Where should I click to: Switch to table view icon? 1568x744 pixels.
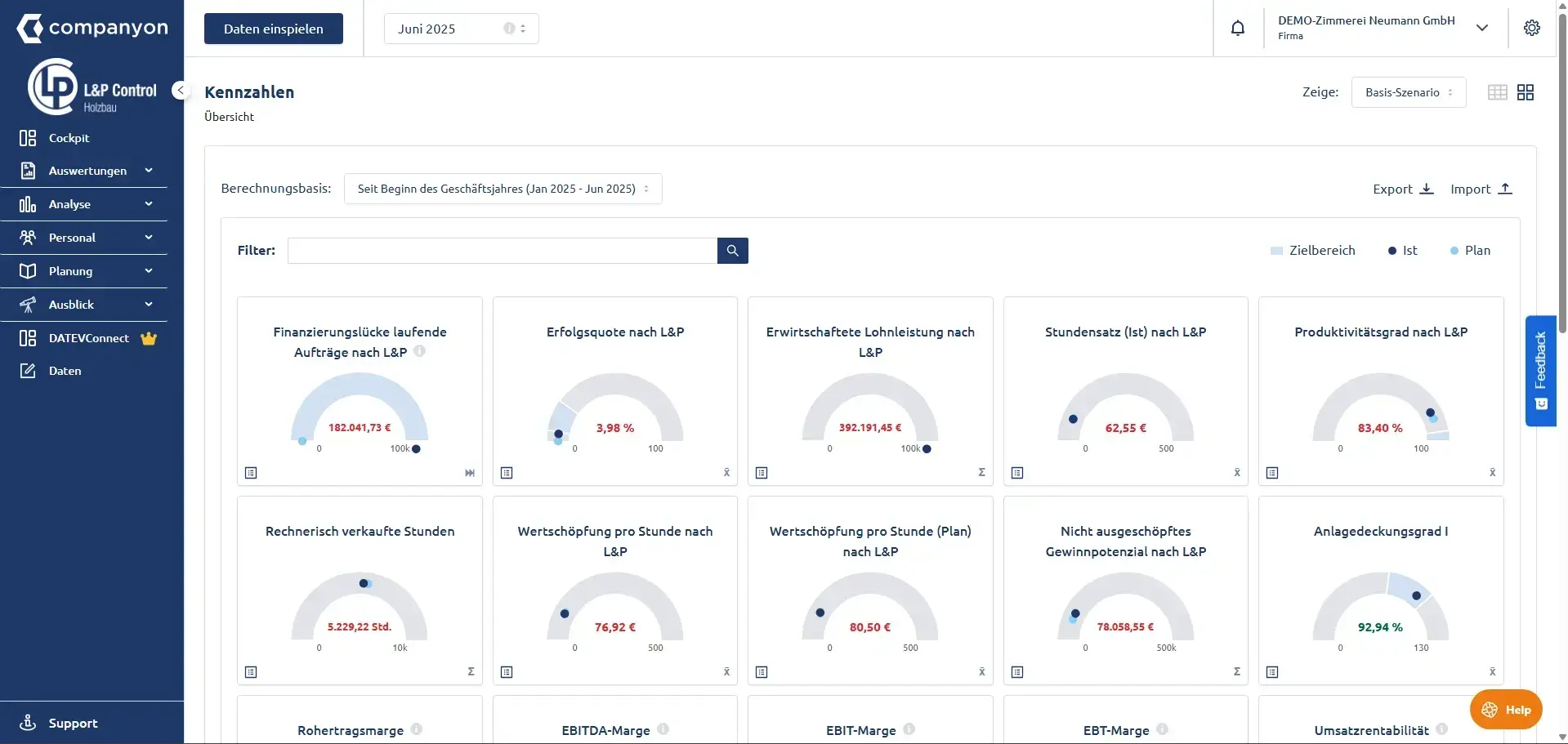pos(1498,92)
